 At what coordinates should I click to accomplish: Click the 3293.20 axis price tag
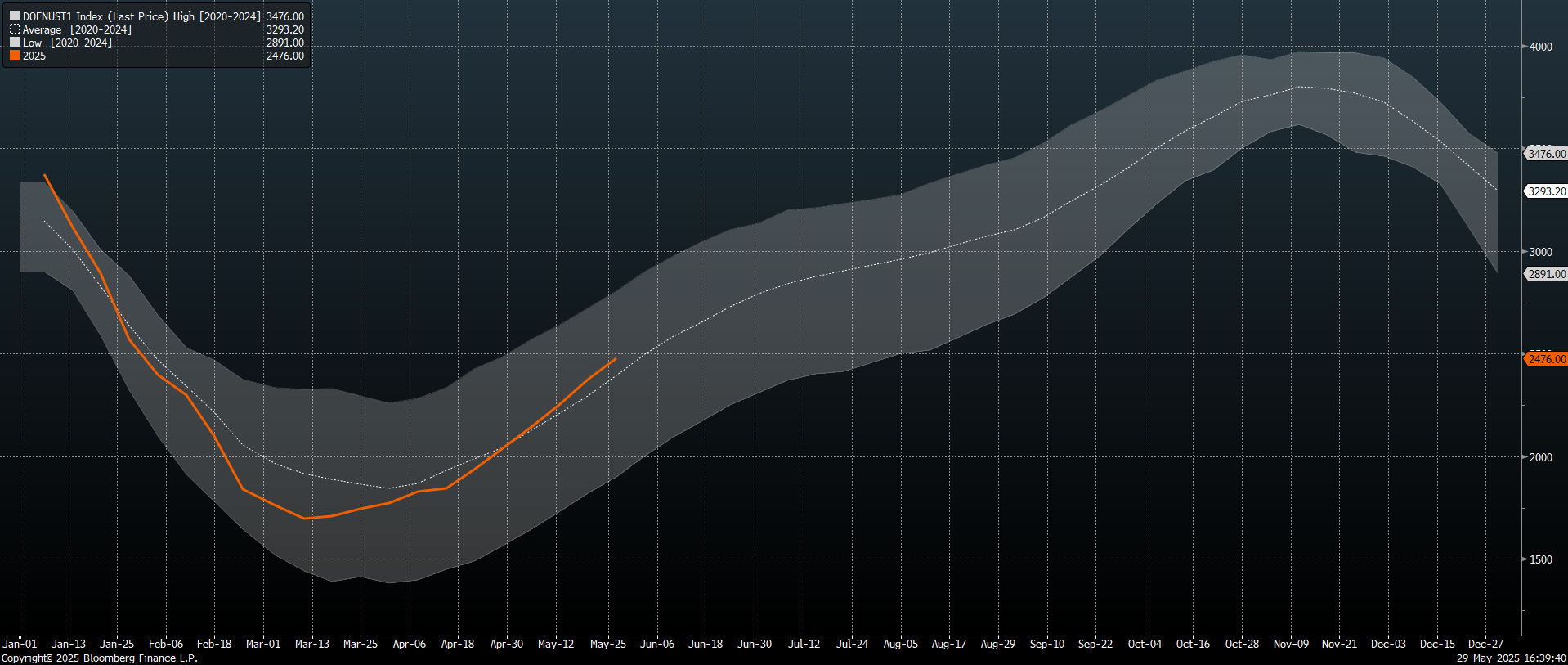(1546, 191)
